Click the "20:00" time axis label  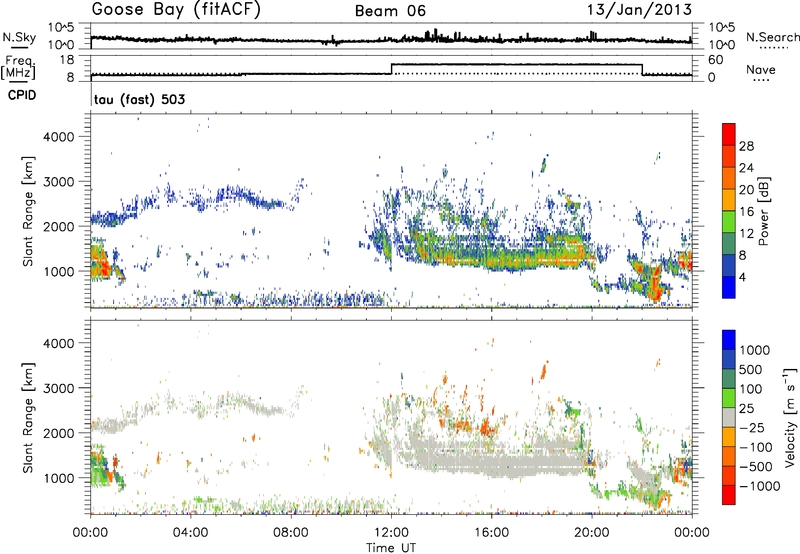(x=591, y=533)
